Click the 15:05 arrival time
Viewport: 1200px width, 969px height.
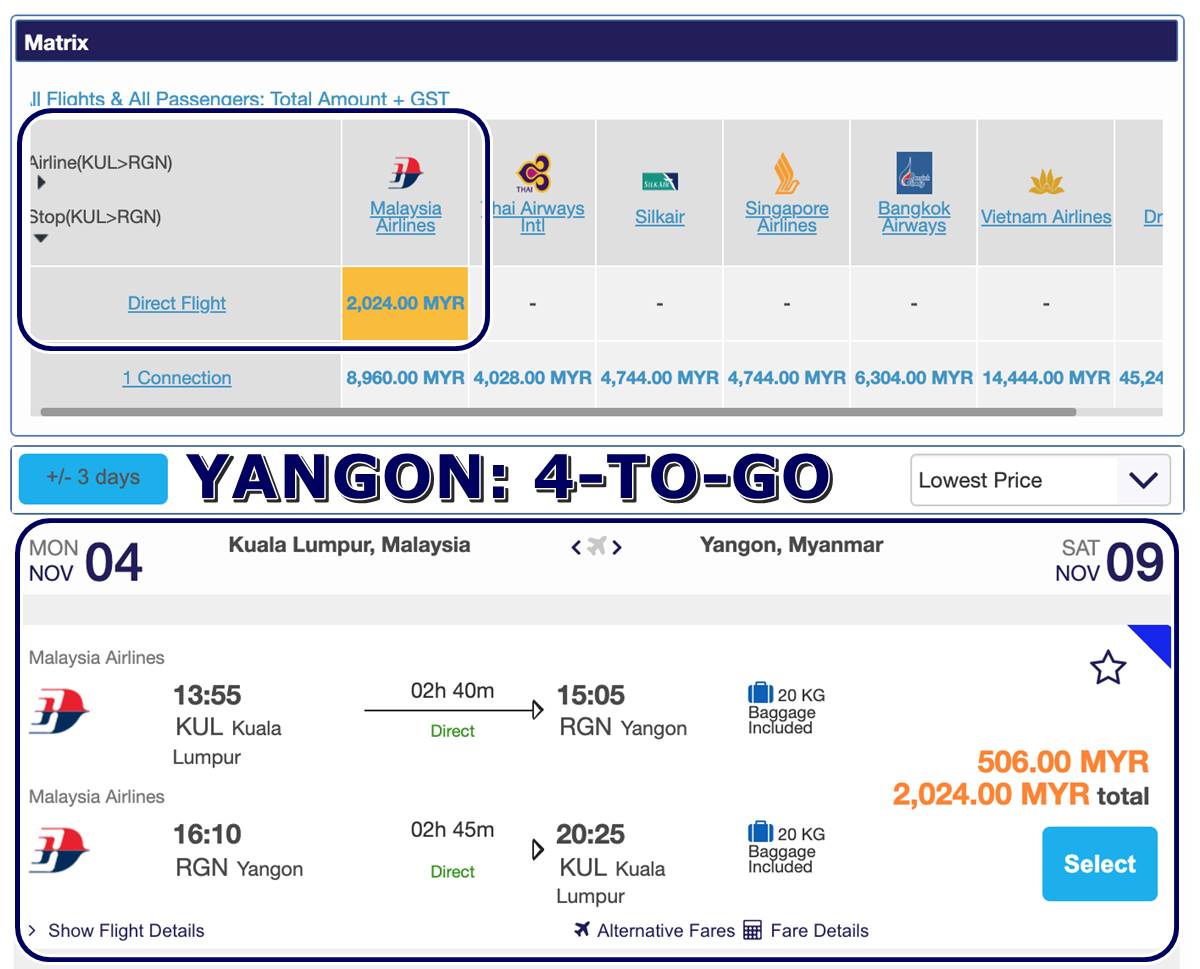[x=592, y=695]
